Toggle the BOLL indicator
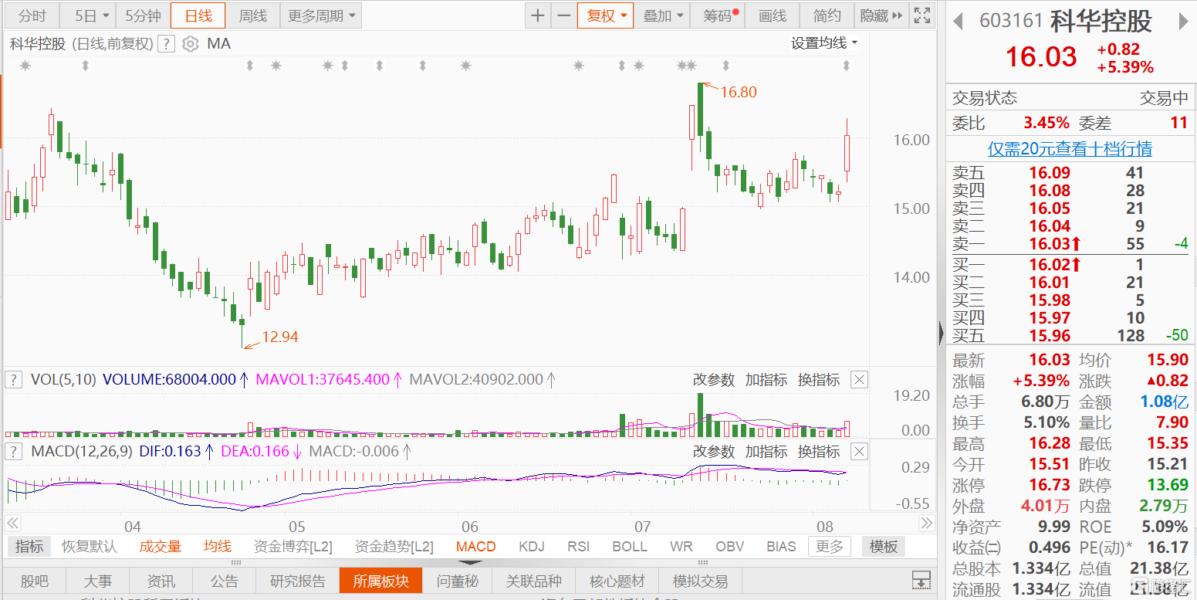Viewport: 1197px width, 600px height. [x=630, y=547]
